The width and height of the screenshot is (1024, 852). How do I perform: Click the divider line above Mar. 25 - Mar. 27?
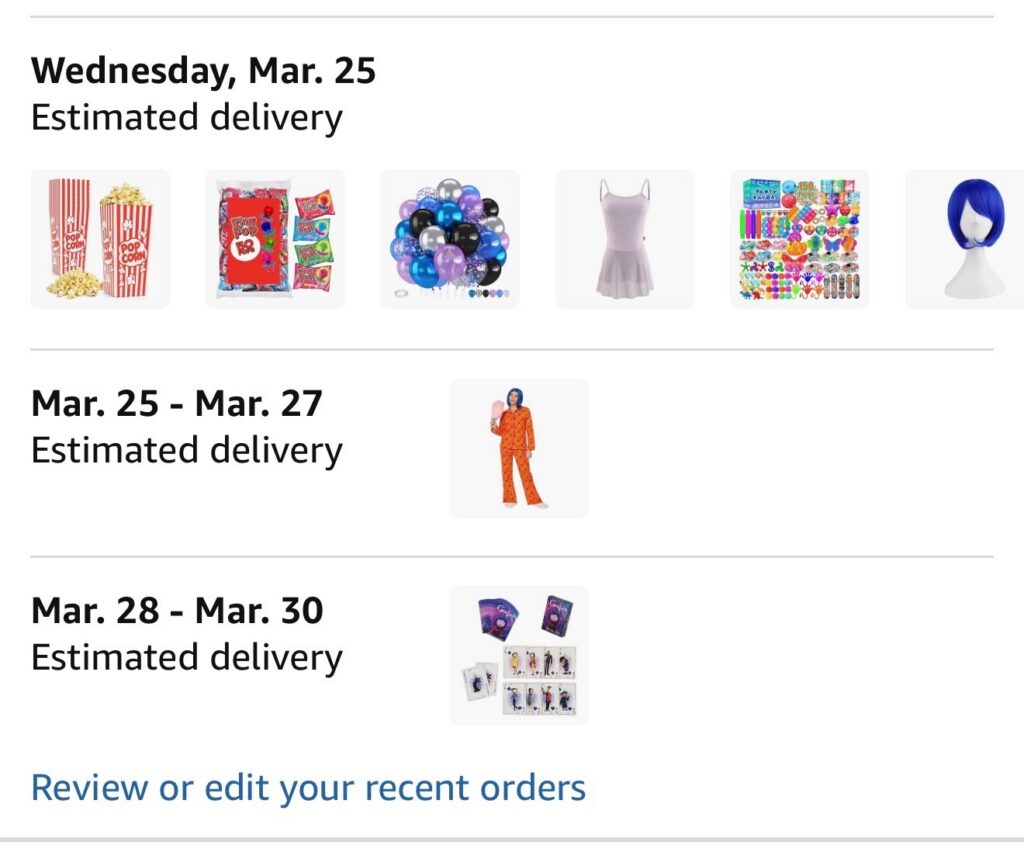[512, 350]
